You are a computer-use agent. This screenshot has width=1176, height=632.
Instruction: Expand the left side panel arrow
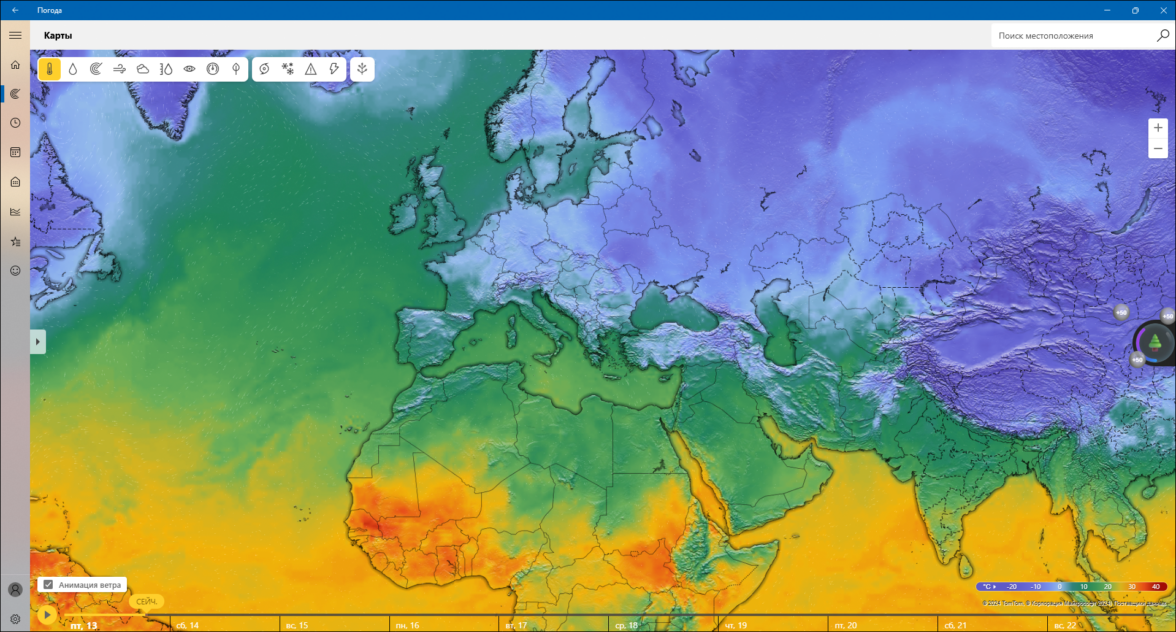(38, 342)
